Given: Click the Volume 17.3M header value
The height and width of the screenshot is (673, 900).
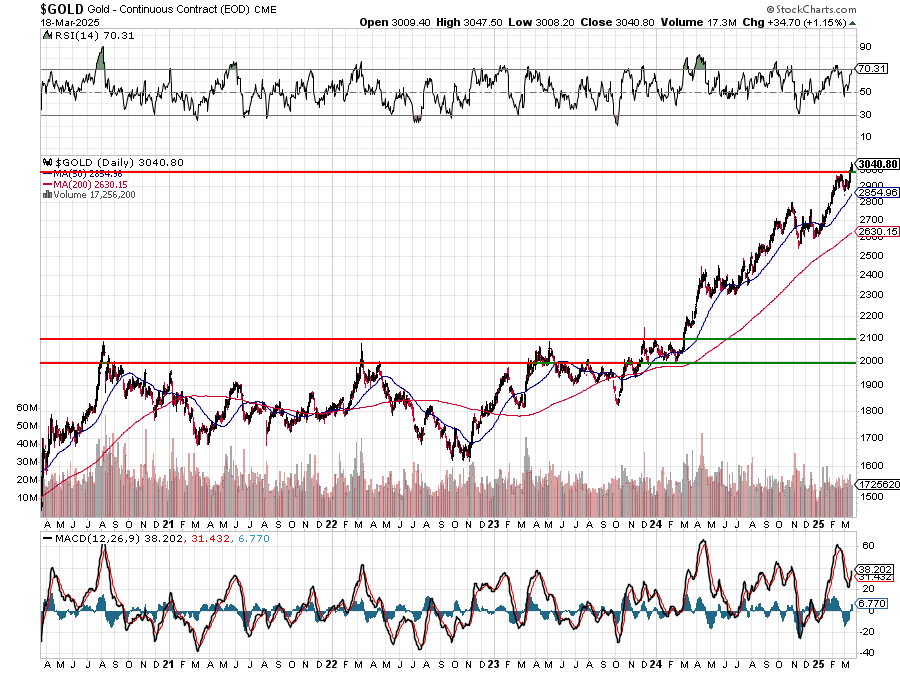Looking at the screenshot, I should 699,22.
